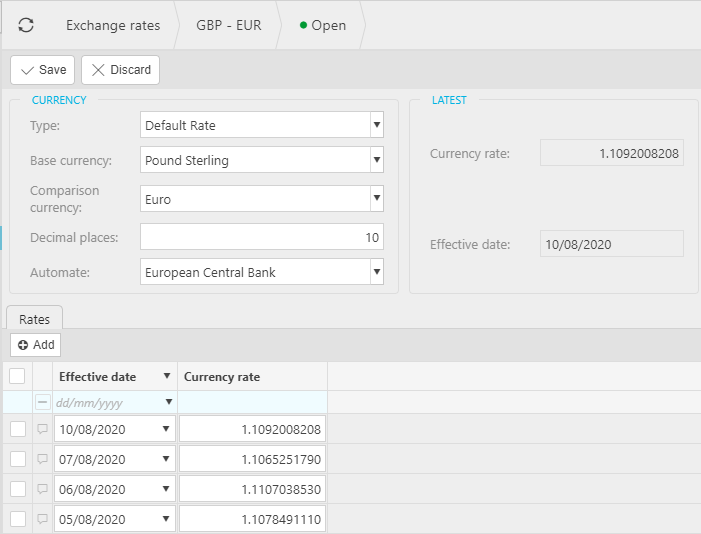The width and height of the screenshot is (701, 534).
Task: Click the refresh icon in breadcrumb bar
Action: [25, 25]
